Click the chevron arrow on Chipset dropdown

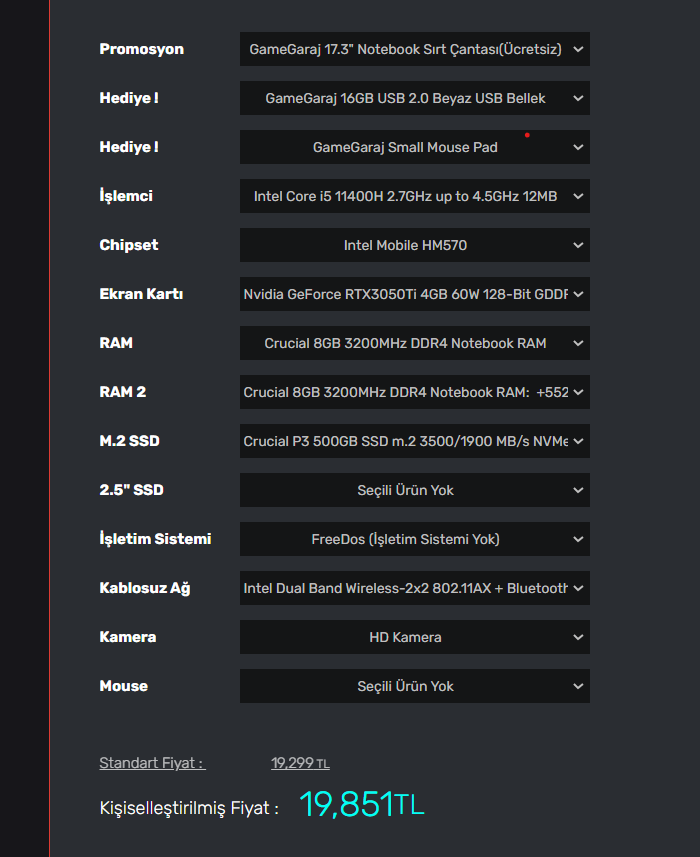click(578, 245)
